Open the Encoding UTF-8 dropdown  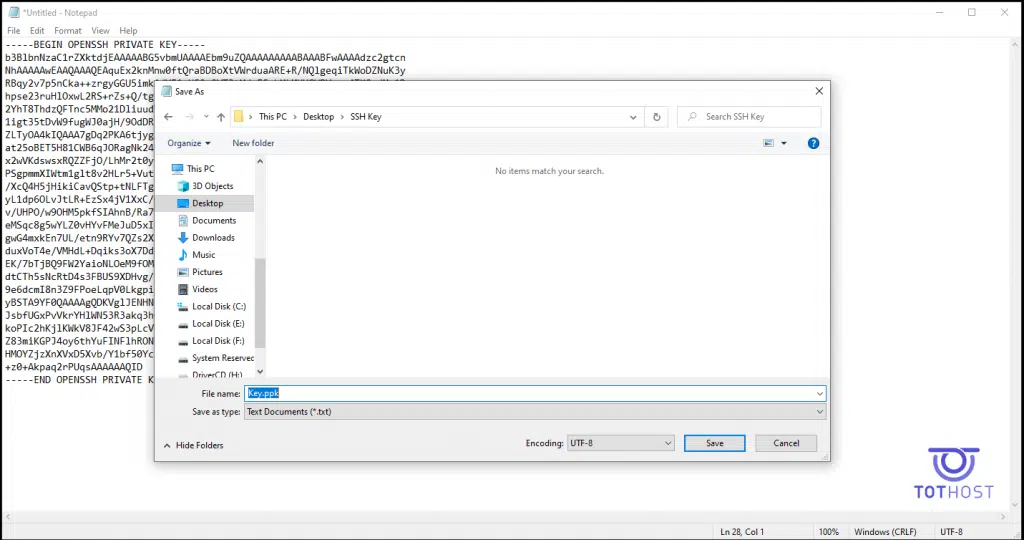tap(620, 443)
